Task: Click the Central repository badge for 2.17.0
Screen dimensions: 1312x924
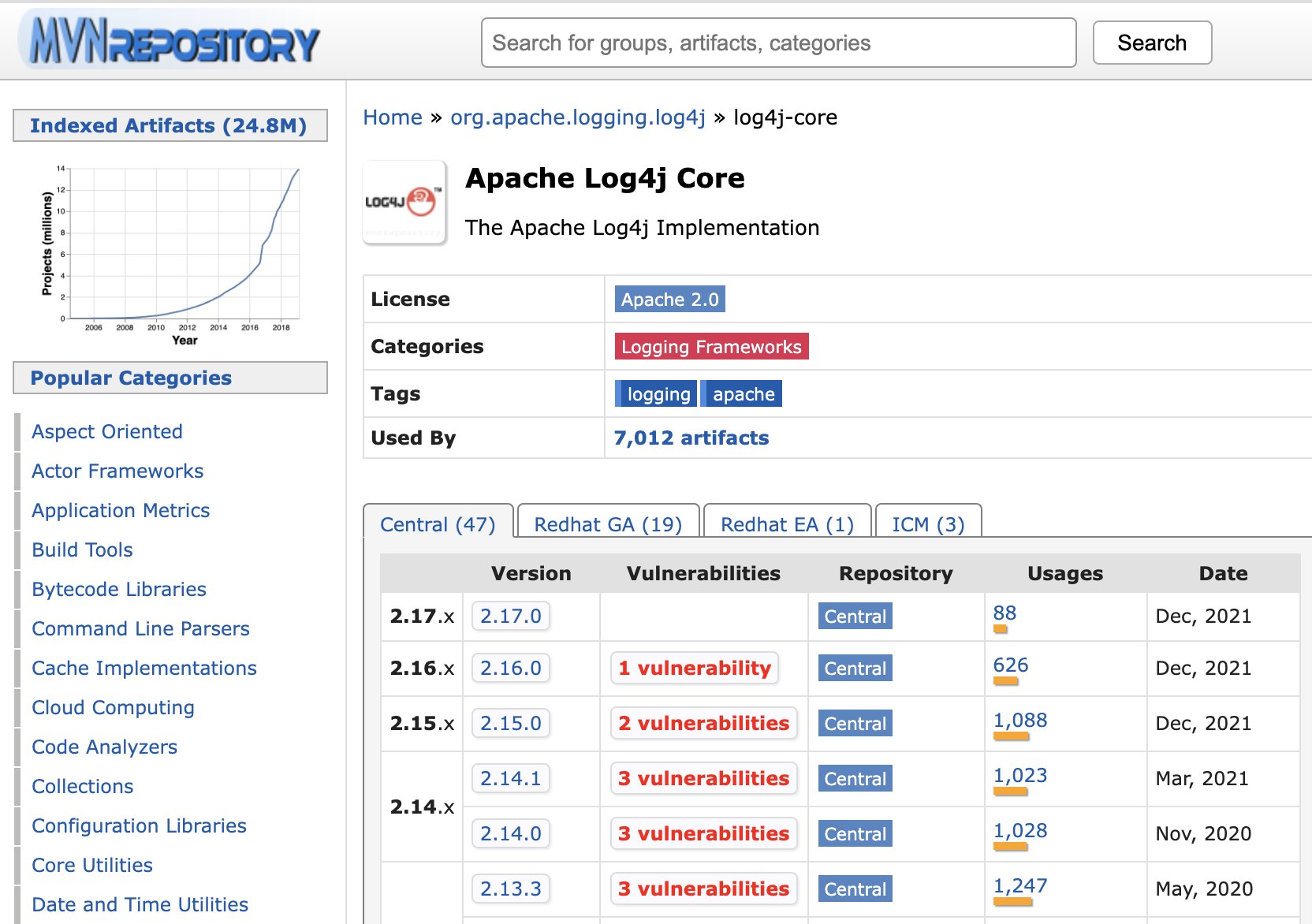Action: pyautogui.click(x=855, y=617)
